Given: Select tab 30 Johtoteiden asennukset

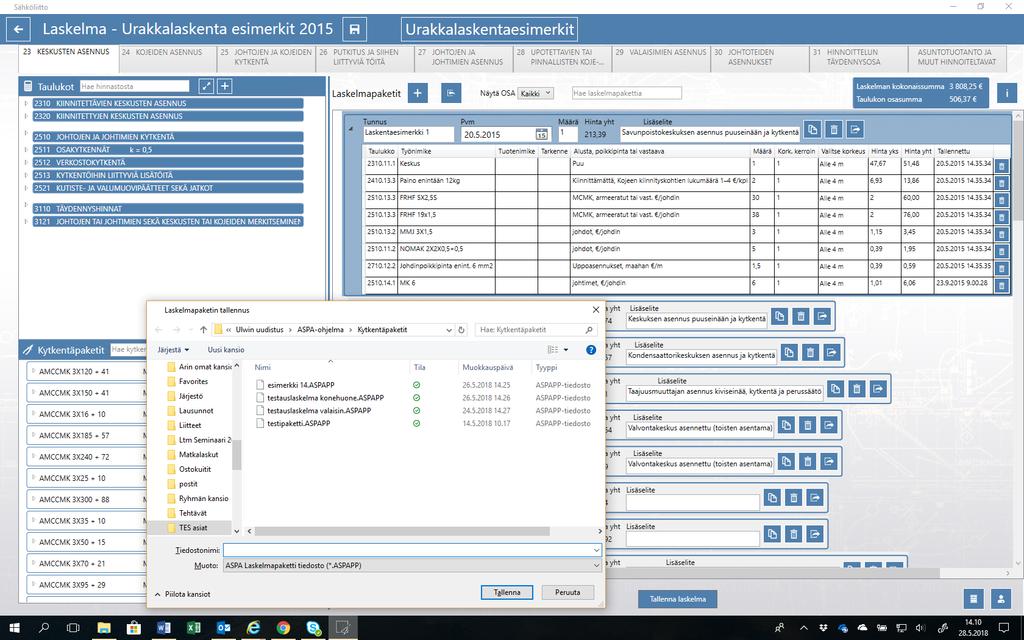Looking at the screenshot, I should [760, 59].
